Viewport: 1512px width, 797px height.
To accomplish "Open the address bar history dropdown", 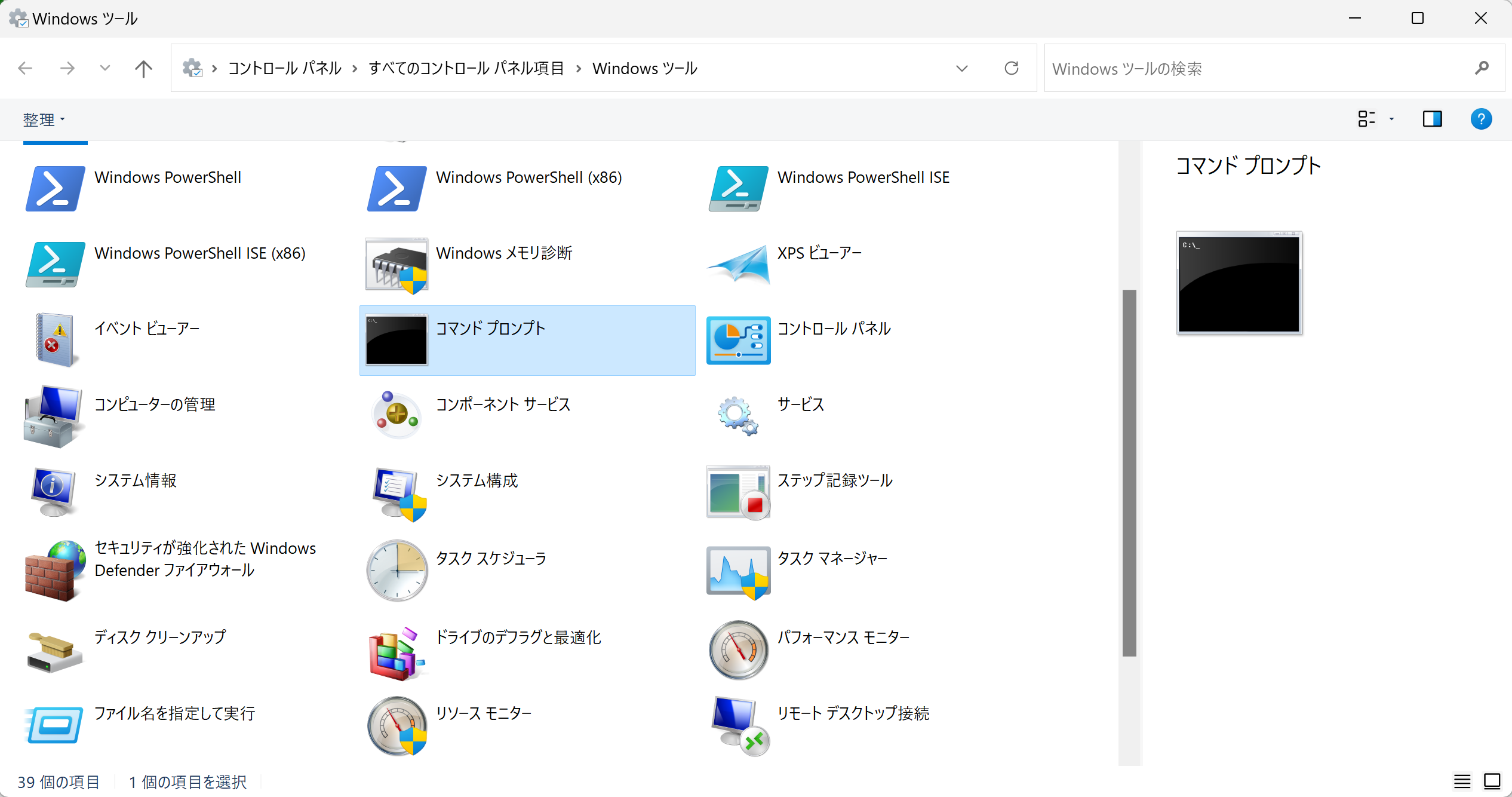I will point(961,68).
